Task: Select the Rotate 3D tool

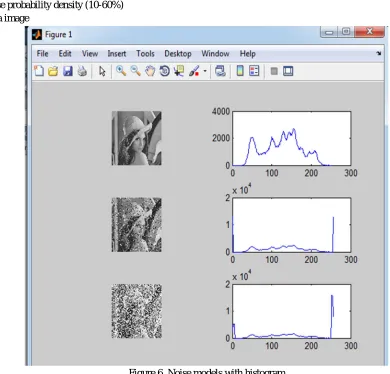Action: point(164,71)
